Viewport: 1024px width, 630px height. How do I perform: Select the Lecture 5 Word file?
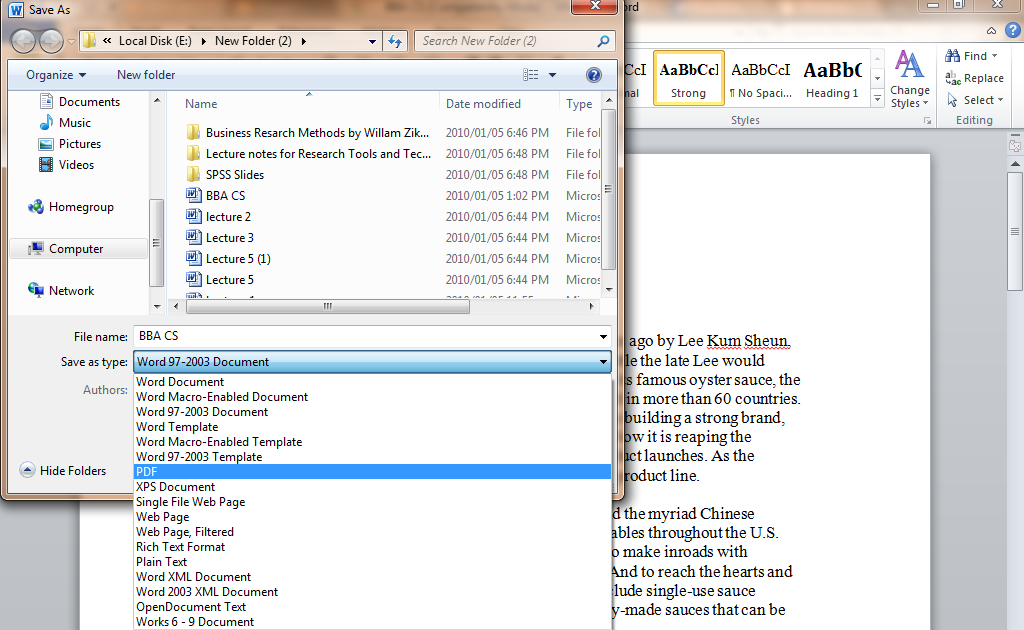coord(220,279)
